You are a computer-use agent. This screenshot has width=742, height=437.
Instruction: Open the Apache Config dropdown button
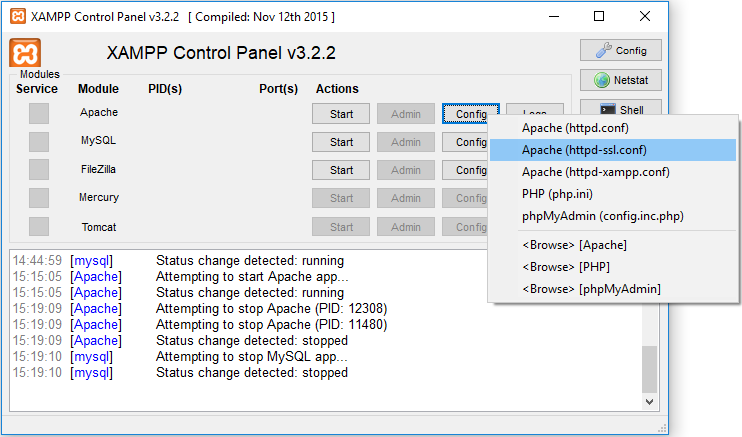pos(470,114)
